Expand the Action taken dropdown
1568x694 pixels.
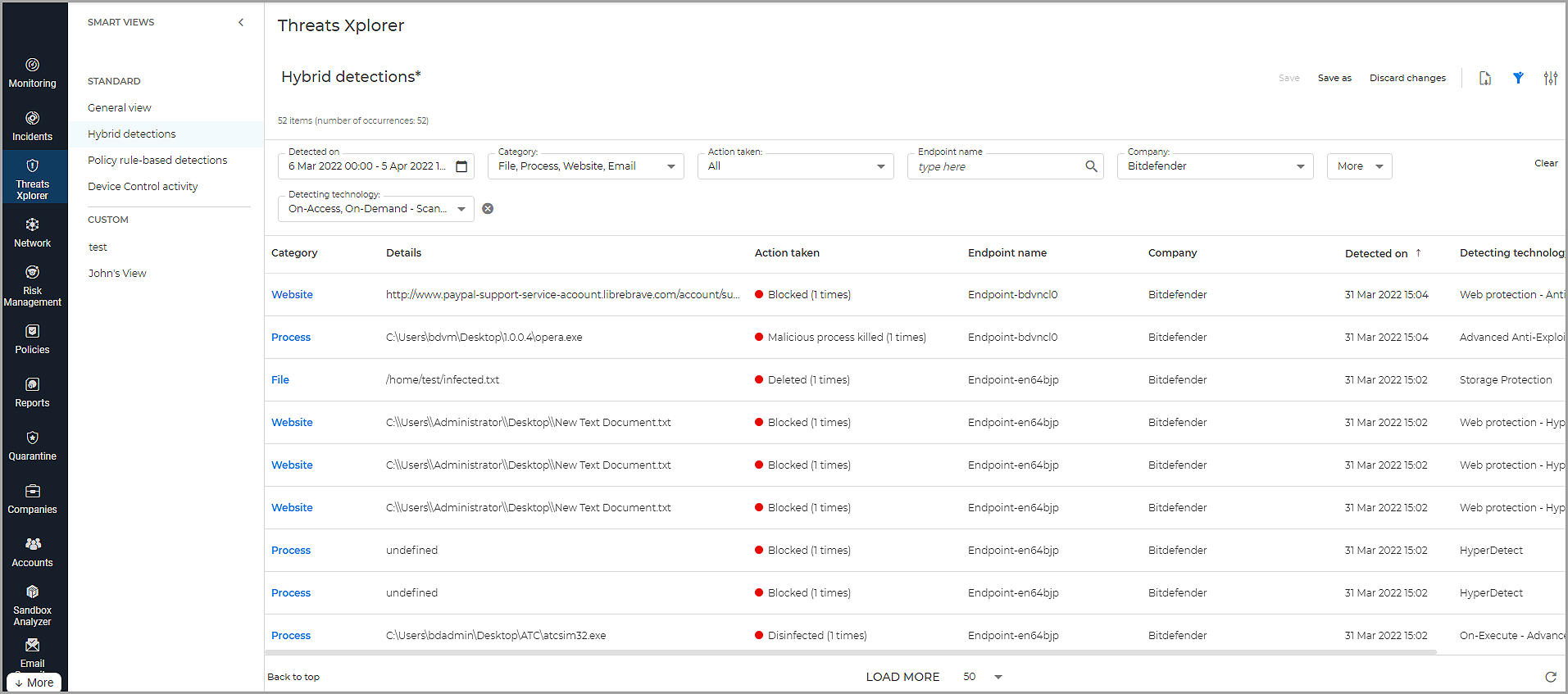point(880,166)
